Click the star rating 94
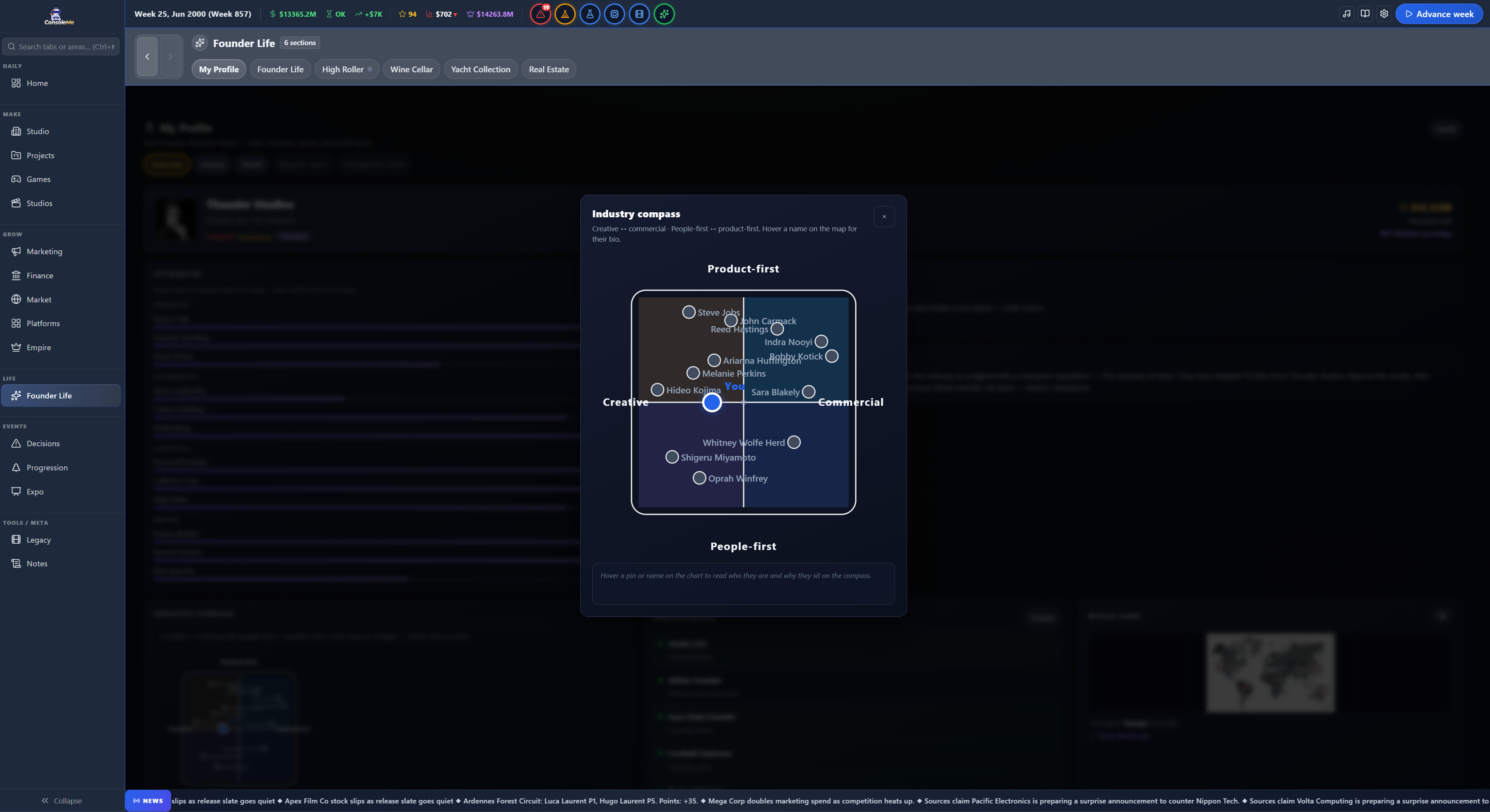The image size is (1490, 812). click(408, 14)
